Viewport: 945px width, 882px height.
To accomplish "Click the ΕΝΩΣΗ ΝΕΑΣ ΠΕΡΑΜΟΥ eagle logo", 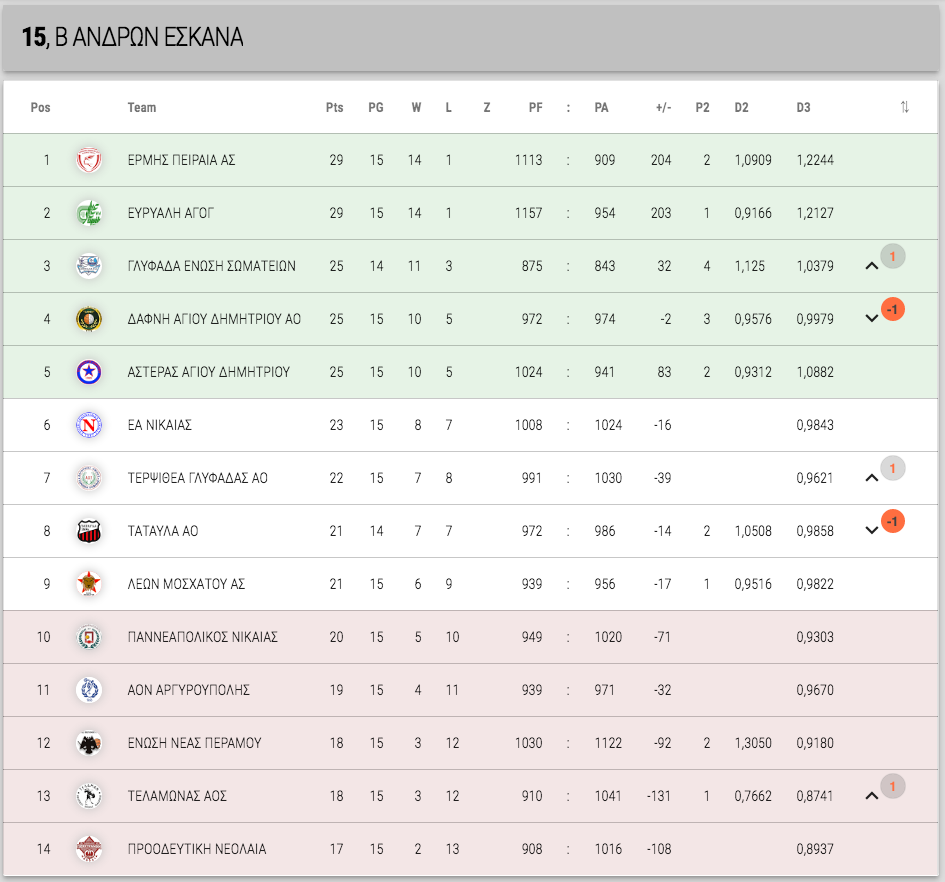I will pyautogui.click(x=89, y=743).
